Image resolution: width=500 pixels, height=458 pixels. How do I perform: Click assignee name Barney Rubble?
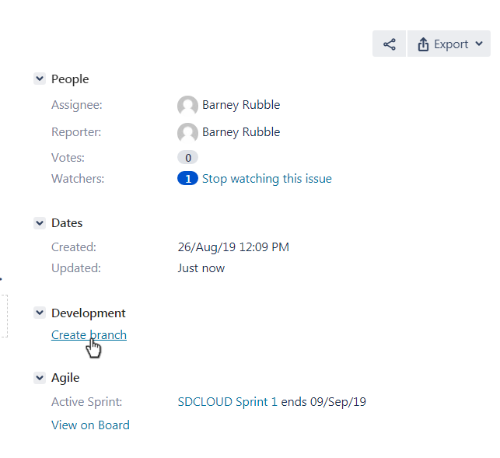(241, 105)
